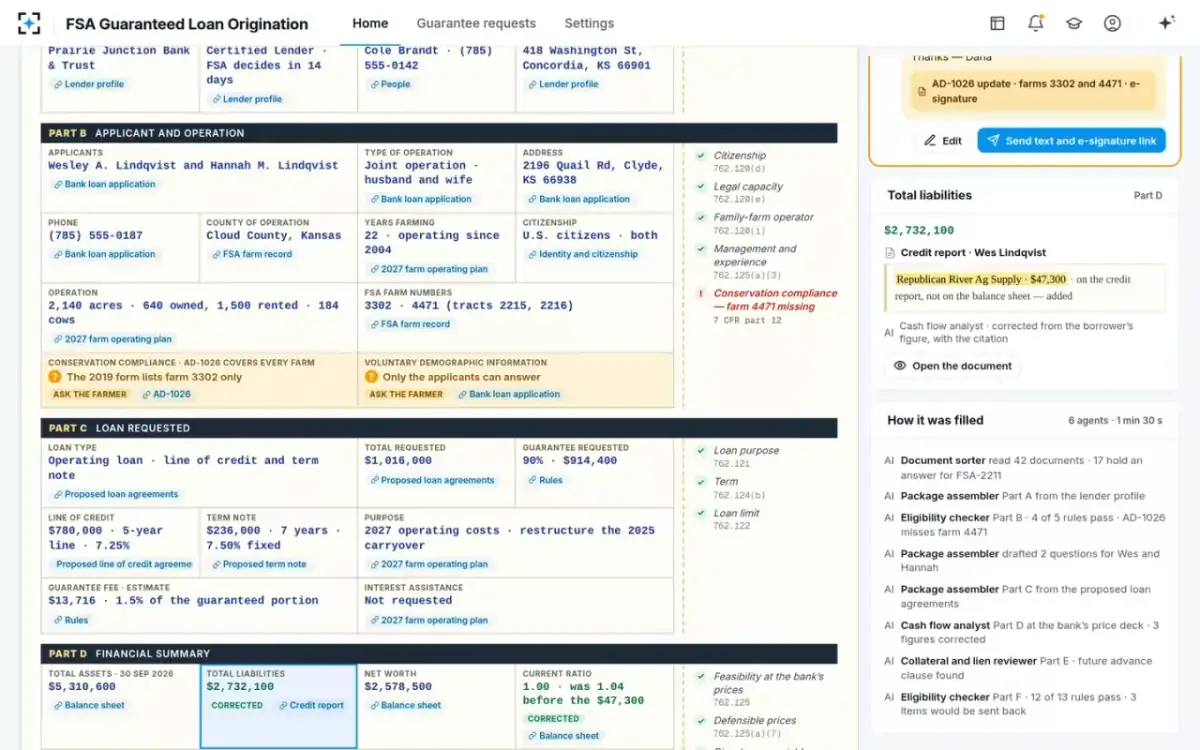The width and height of the screenshot is (1200, 750).
Task: Click the "PART C LOAN REQUESTED" section header
Action: coord(439,428)
